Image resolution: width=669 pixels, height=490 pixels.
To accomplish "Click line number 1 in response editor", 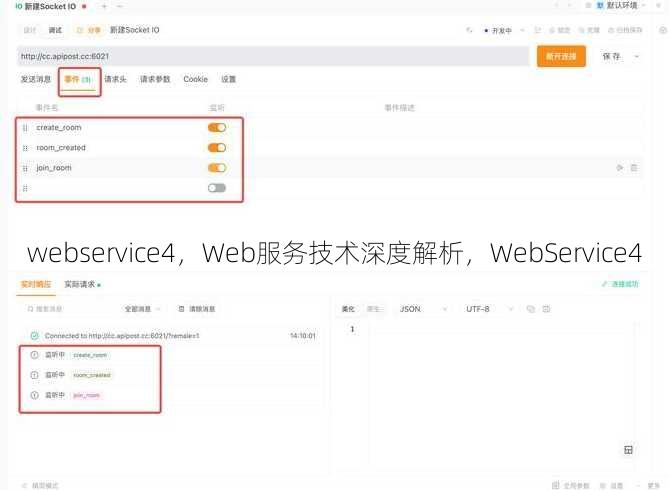I will click(352, 329).
